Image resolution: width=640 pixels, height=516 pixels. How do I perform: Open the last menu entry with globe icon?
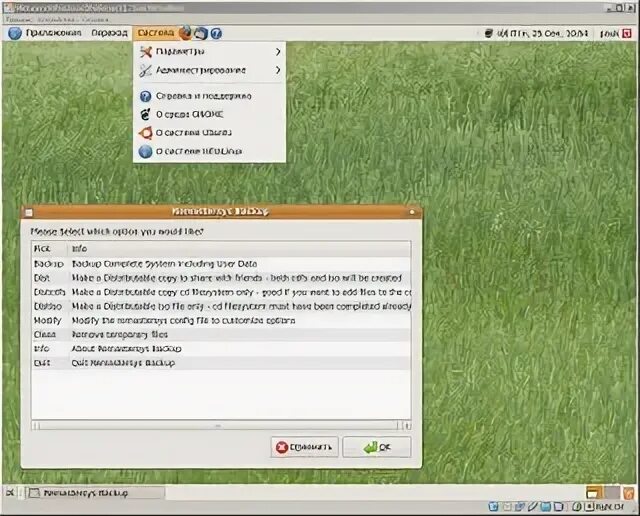(x=209, y=151)
